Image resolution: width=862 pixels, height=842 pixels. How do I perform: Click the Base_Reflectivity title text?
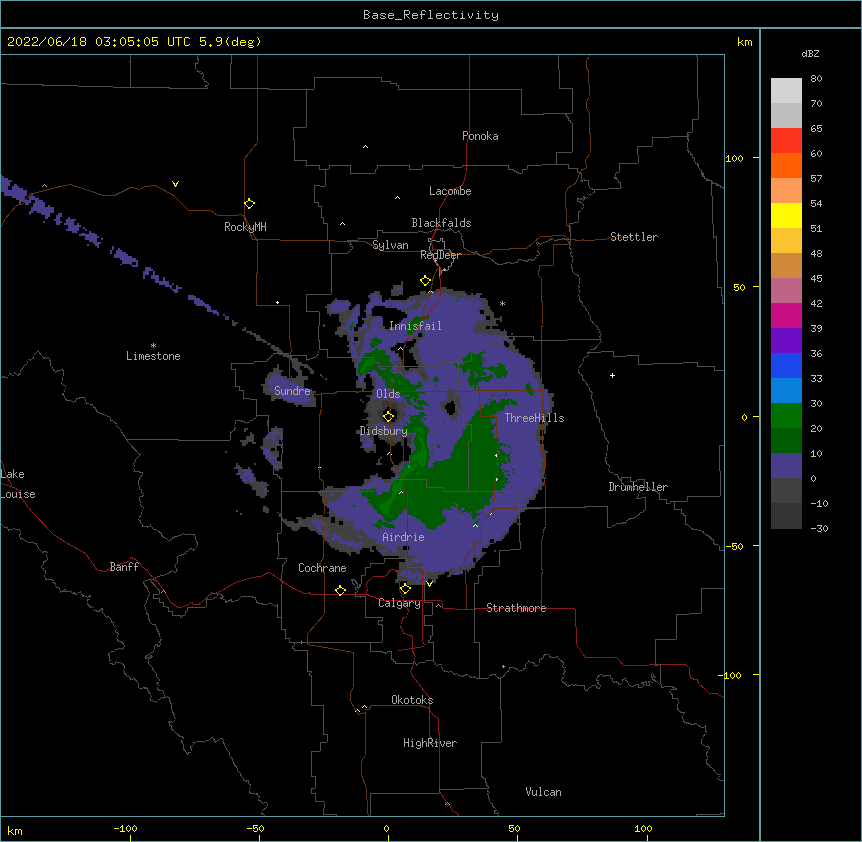pos(431,15)
